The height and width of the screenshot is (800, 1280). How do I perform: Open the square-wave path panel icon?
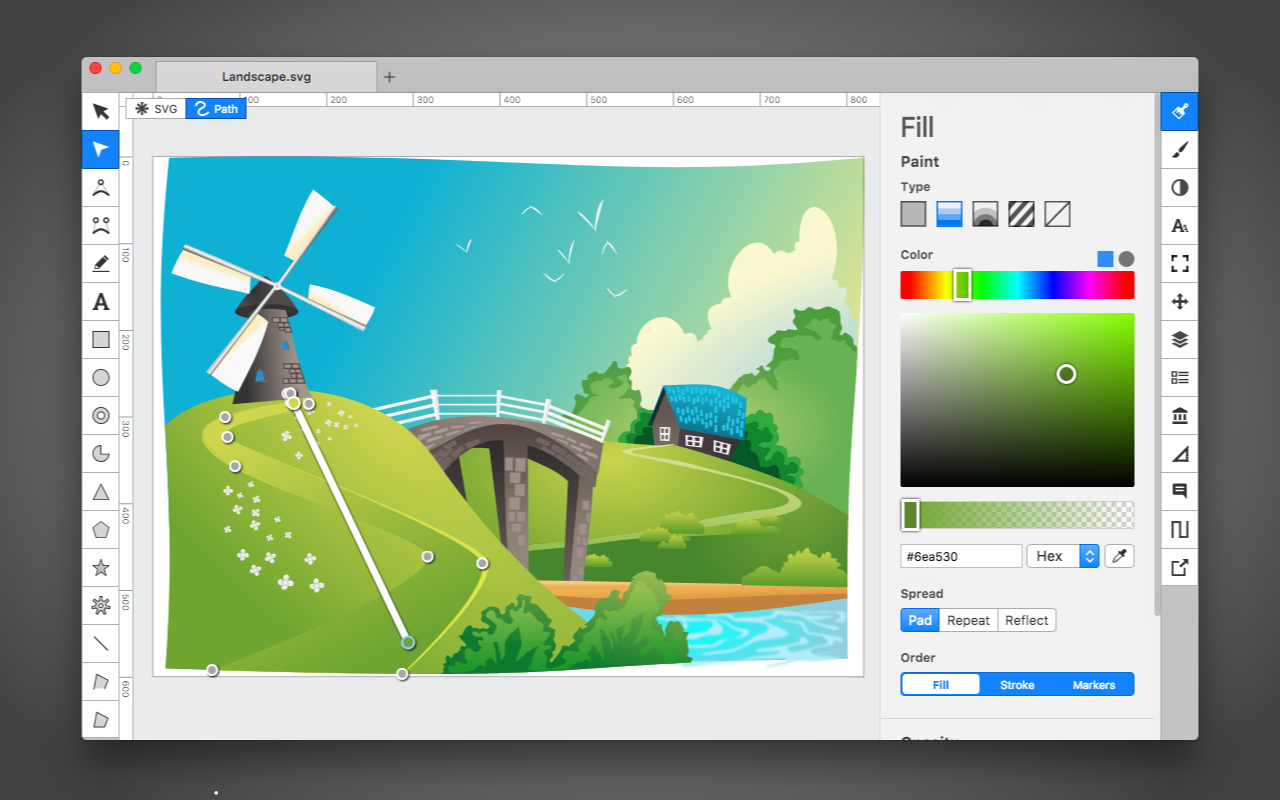[x=1179, y=529]
